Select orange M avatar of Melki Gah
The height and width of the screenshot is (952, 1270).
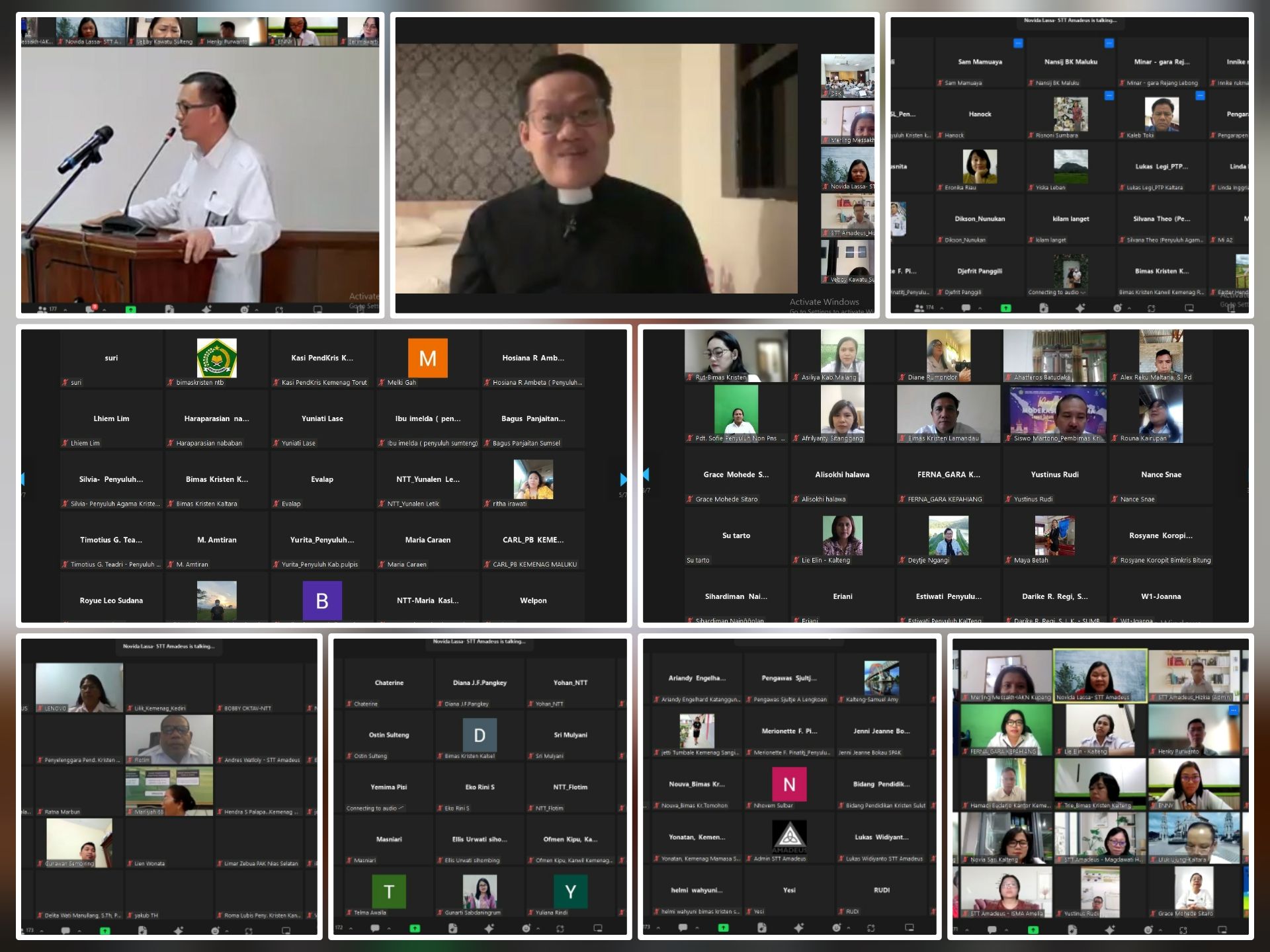pyautogui.click(x=427, y=358)
